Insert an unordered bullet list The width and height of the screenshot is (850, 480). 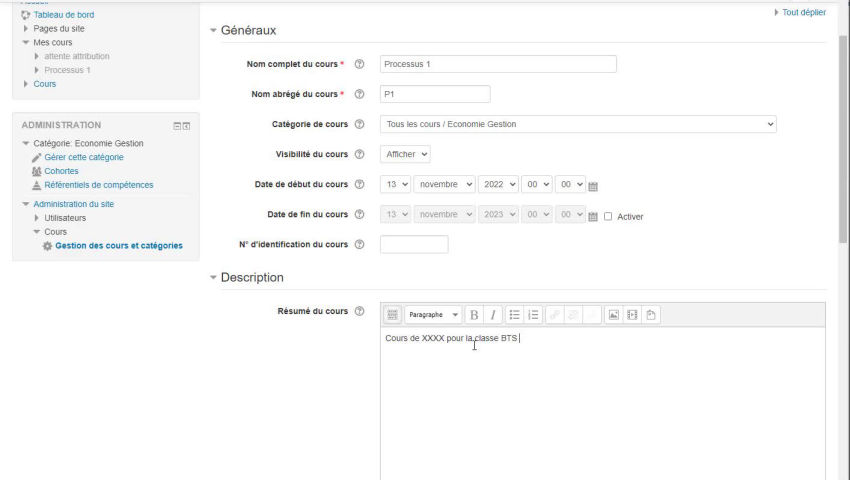(514, 315)
